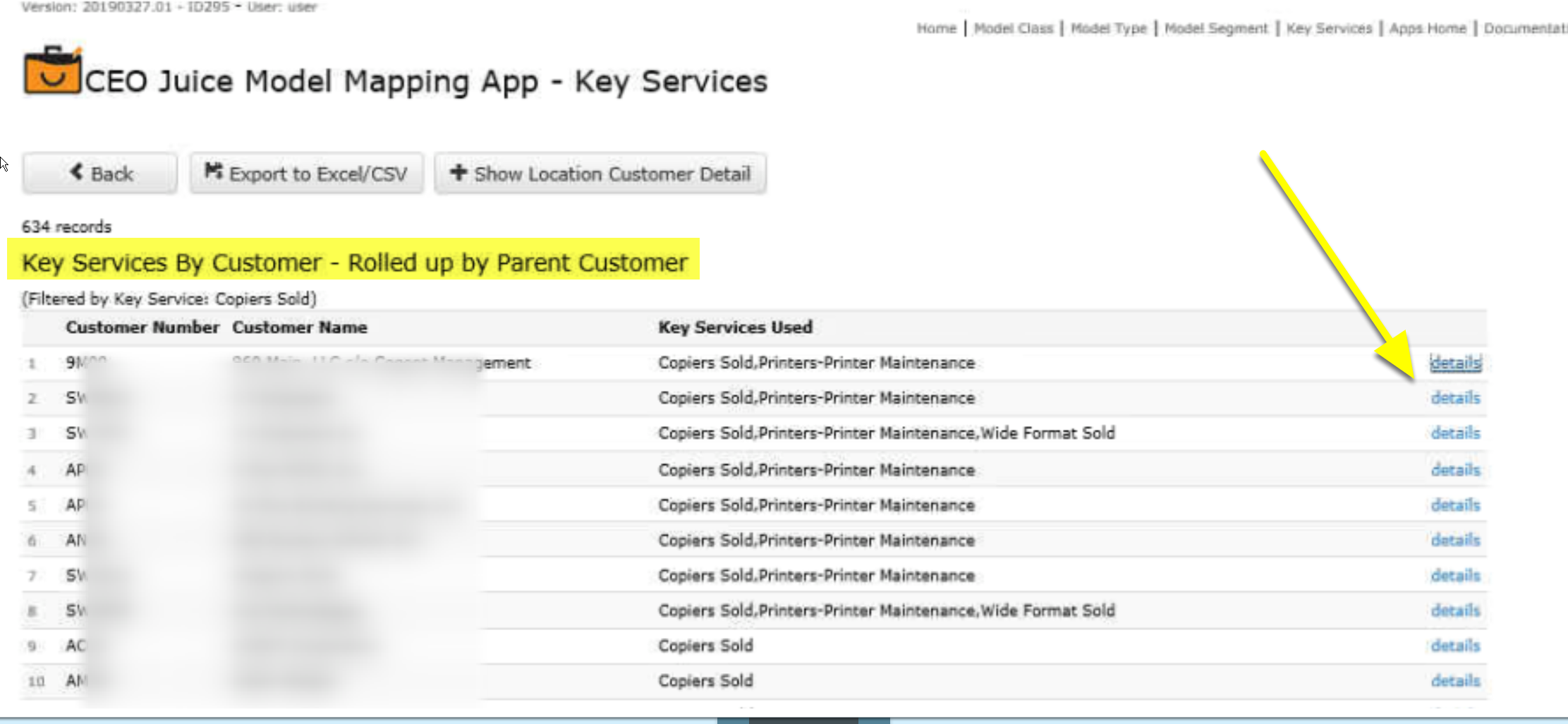Click the '634 records' count text
1568x724 pixels.
66,227
